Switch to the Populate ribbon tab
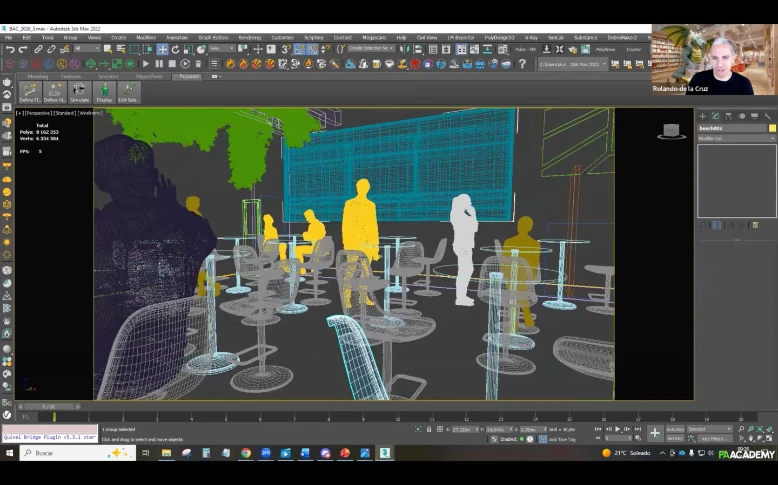This screenshot has height=485, width=778. 189,76
